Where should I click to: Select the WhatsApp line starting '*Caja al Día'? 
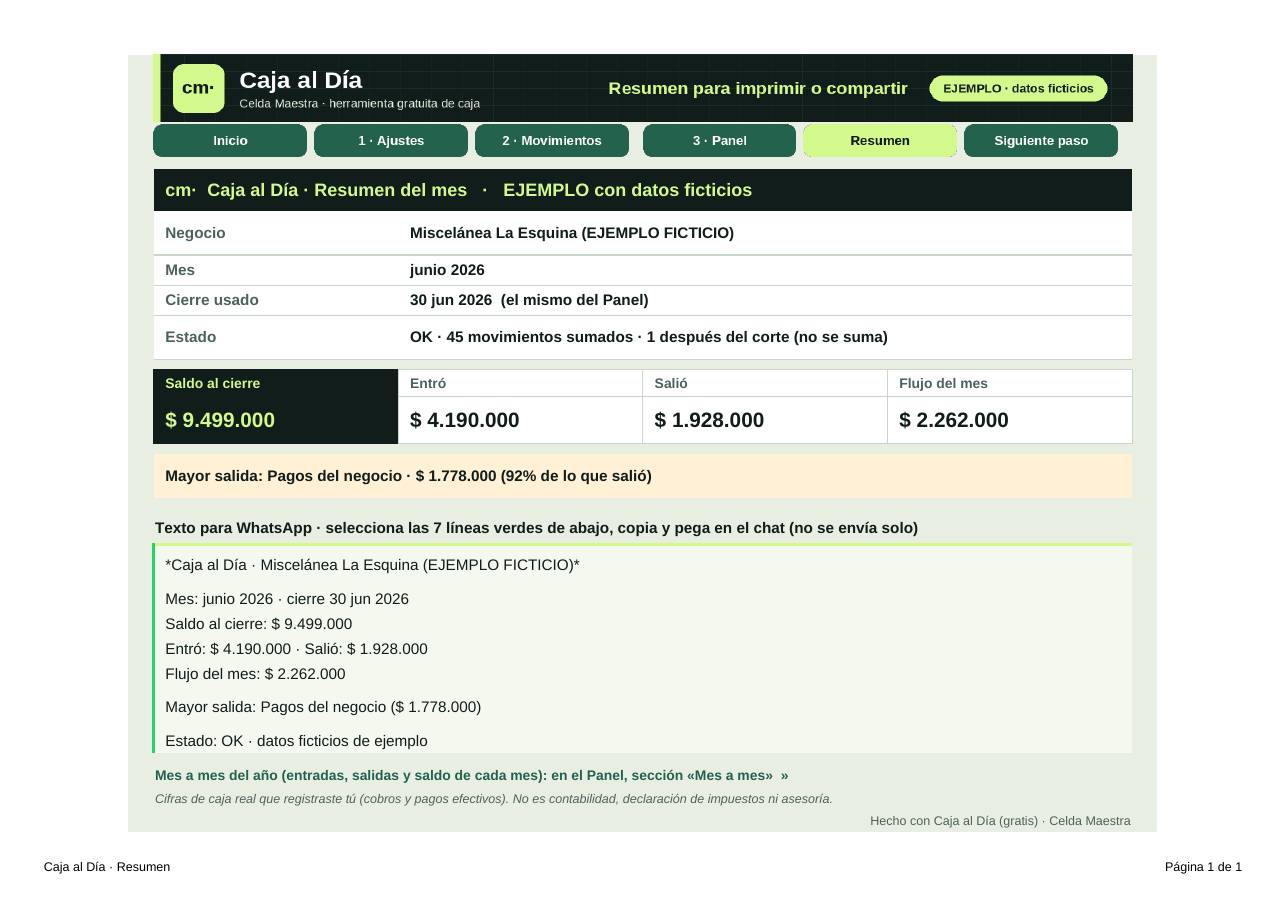(372, 565)
